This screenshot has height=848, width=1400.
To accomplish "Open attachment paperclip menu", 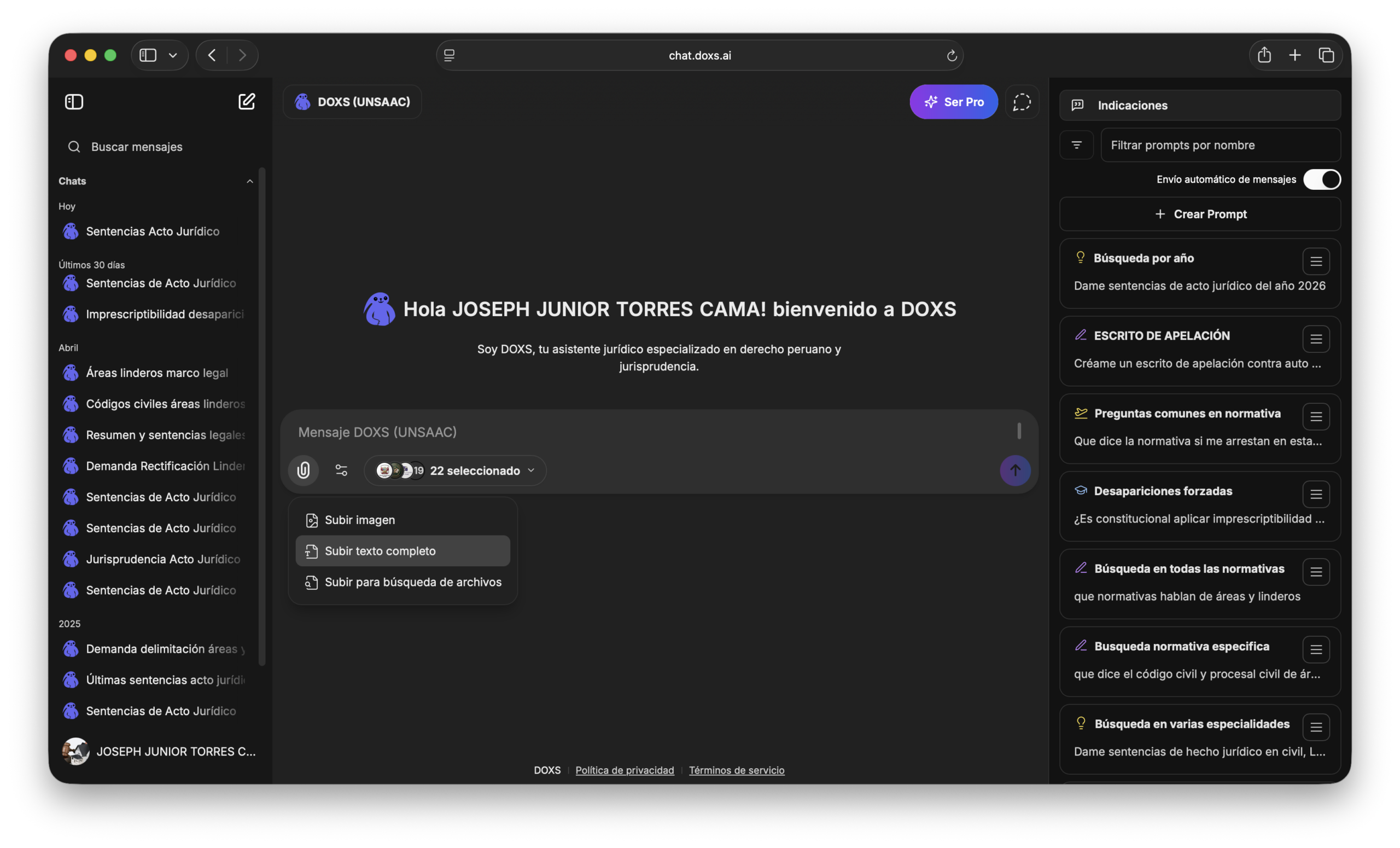I will [x=304, y=470].
